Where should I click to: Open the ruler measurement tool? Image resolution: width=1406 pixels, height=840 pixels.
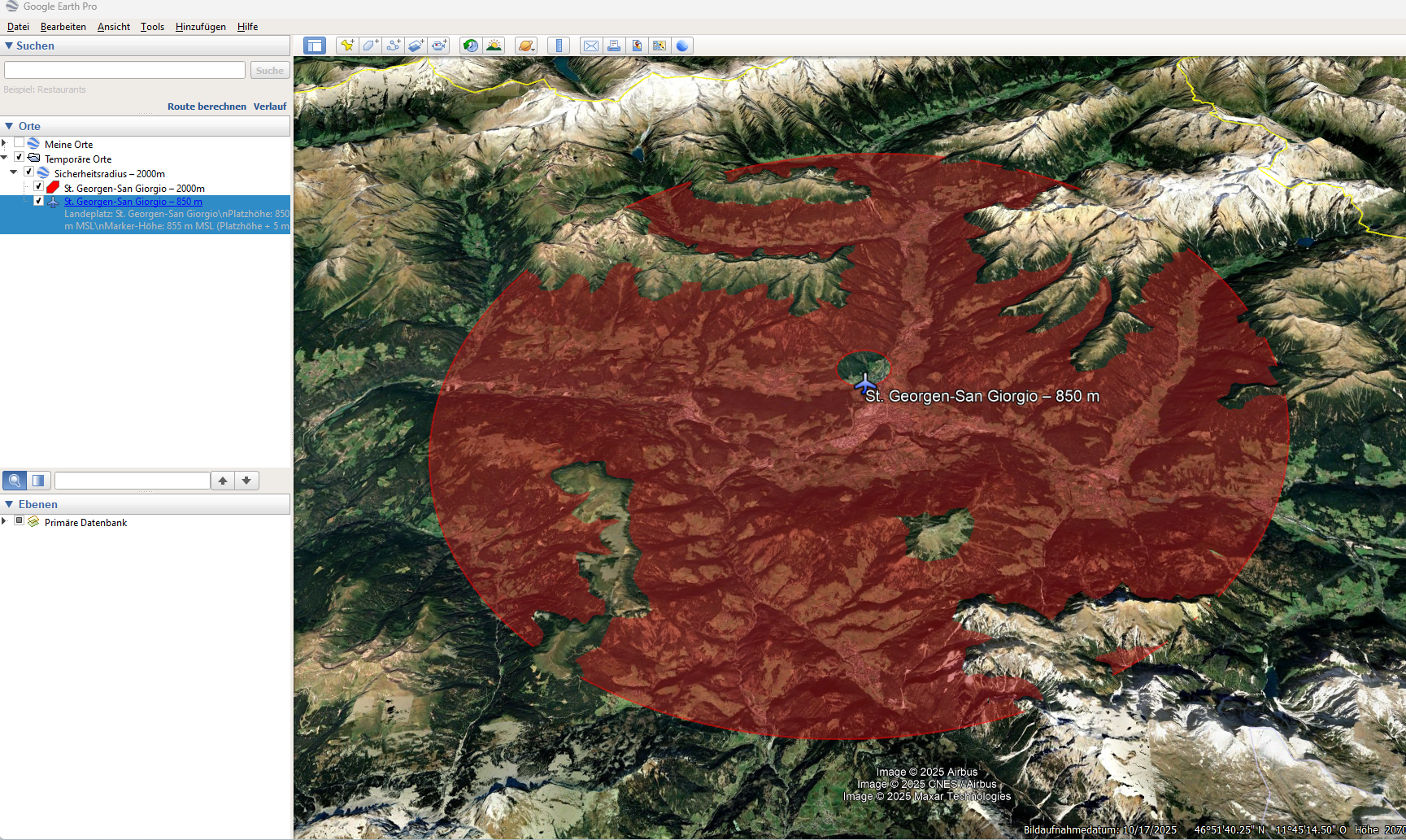[559, 46]
